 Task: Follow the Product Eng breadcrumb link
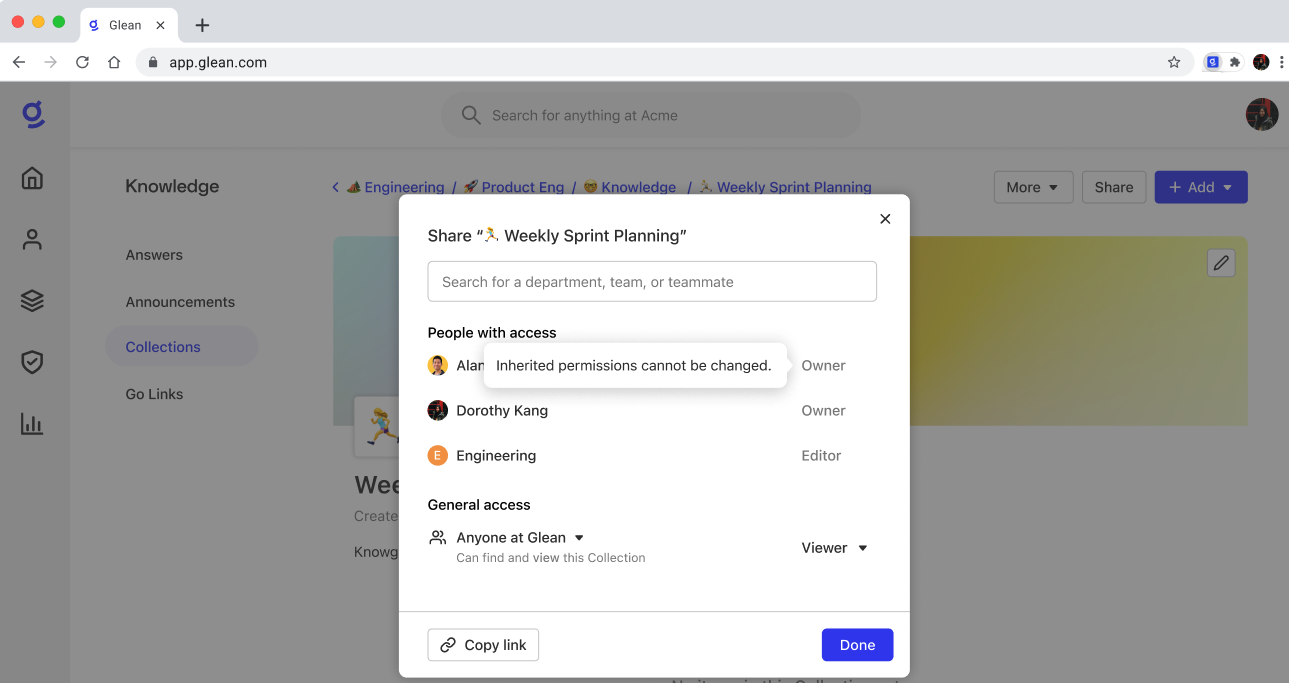click(x=522, y=187)
